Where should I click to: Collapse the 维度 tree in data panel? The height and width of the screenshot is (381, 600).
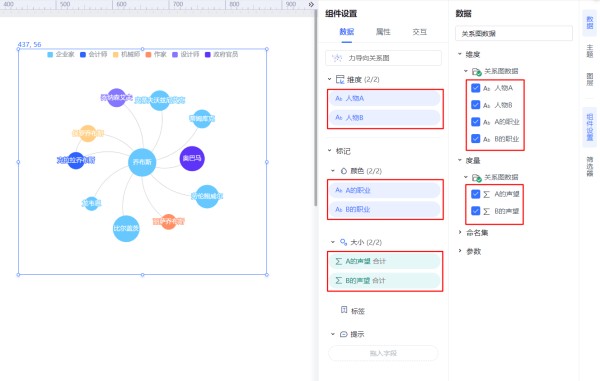[x=460, y=54]
